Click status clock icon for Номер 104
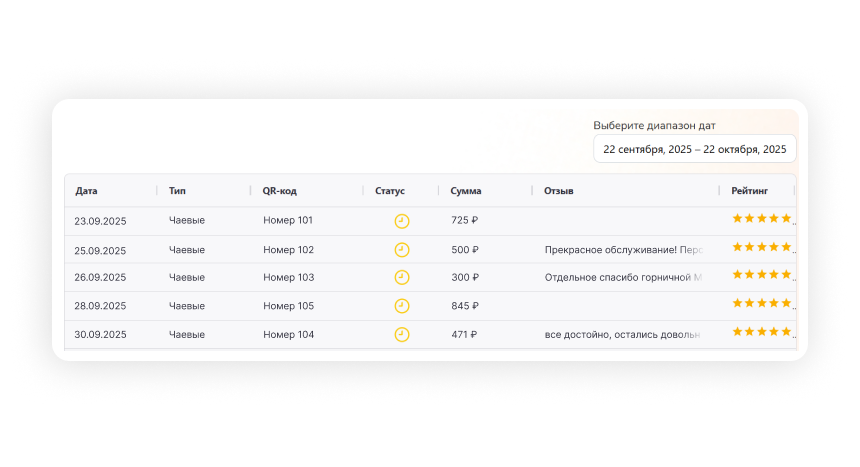The width and height of the screenshot is (860, 467). (x=402, y=334)
